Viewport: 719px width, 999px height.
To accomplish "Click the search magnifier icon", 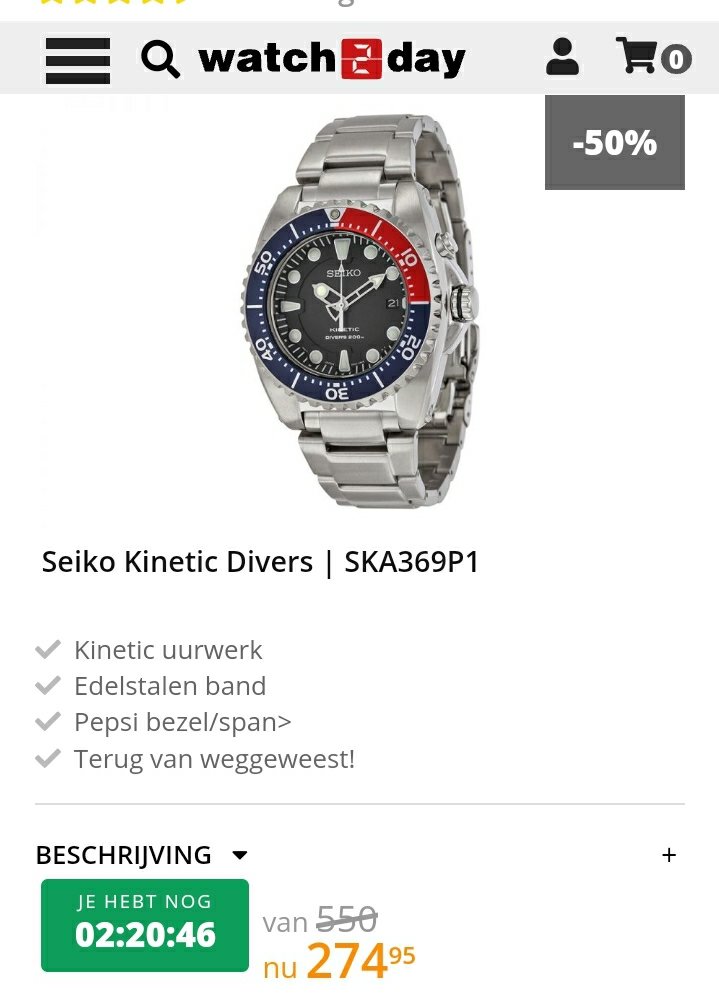I will click(x=160, y=59).
